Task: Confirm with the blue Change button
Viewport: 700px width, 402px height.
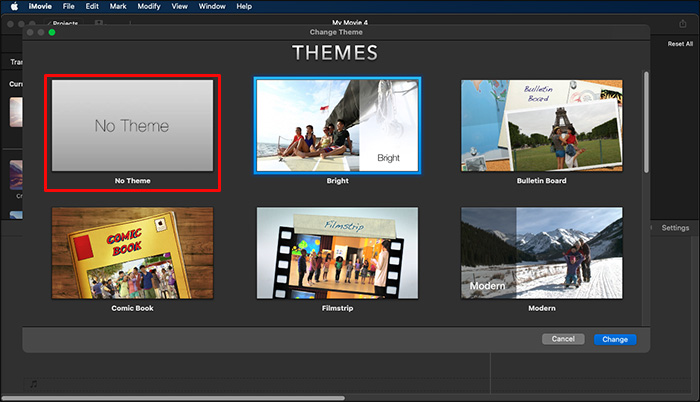Action: [614, 339]
